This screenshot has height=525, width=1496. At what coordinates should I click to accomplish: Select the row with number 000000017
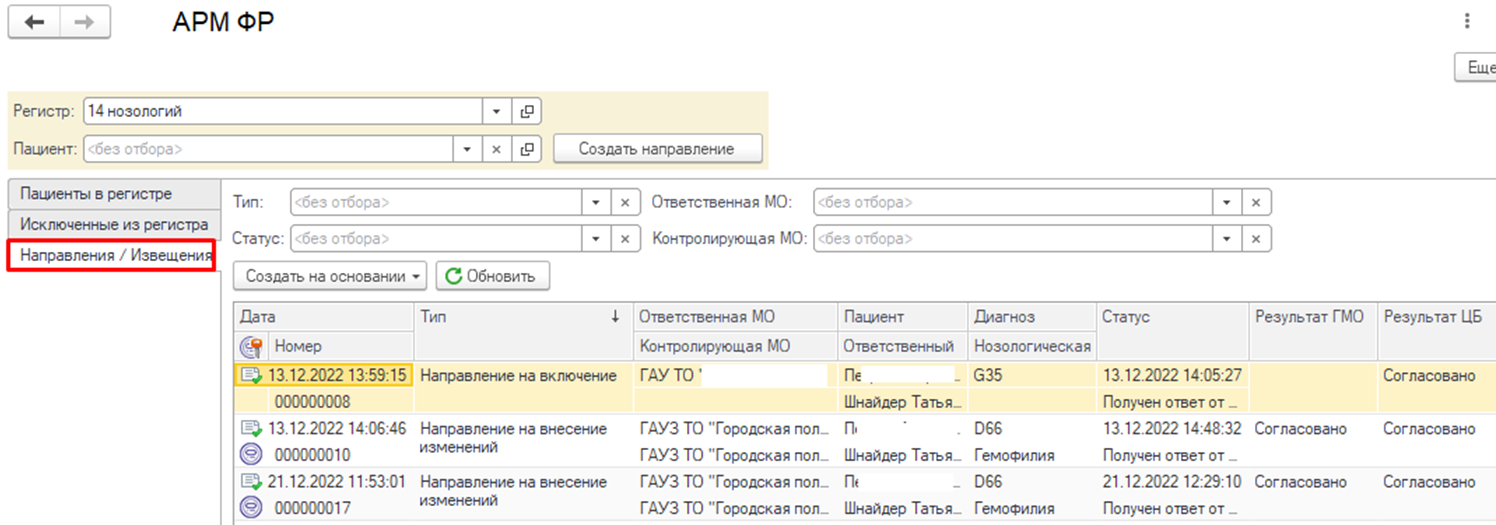pyautogui.click(x=312, y=508)
